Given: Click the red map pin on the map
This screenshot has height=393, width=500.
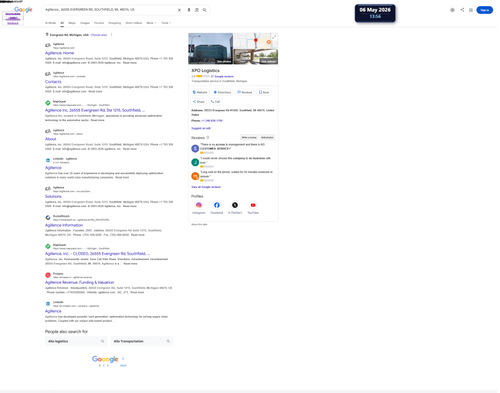Looking at the screenshot, I should [x=256, y=40].
